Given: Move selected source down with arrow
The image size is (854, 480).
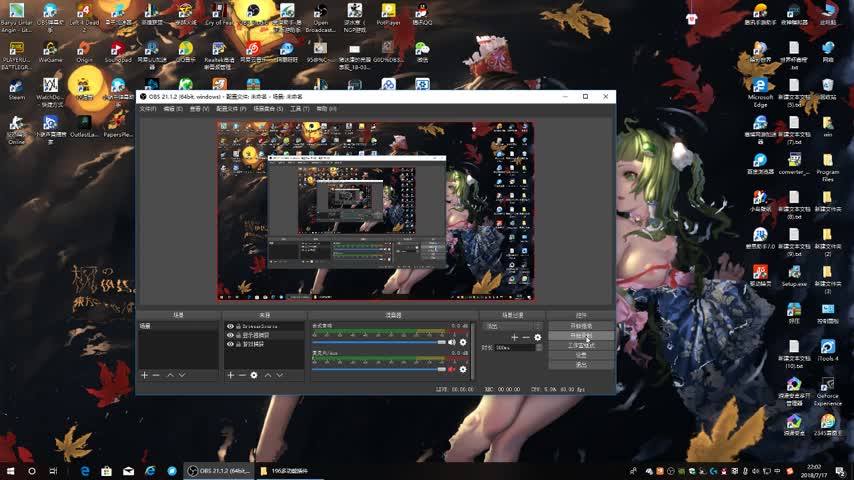Looking at the screenshot, I should (x=279, y=375).
